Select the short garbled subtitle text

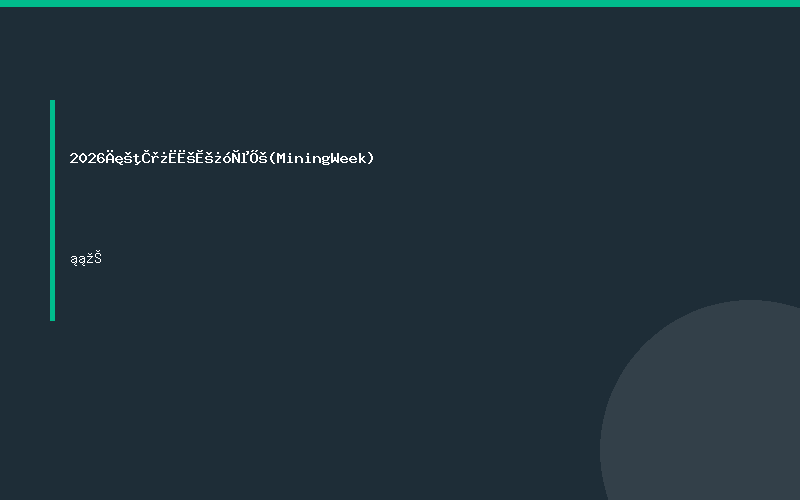(x=86, y=259)
